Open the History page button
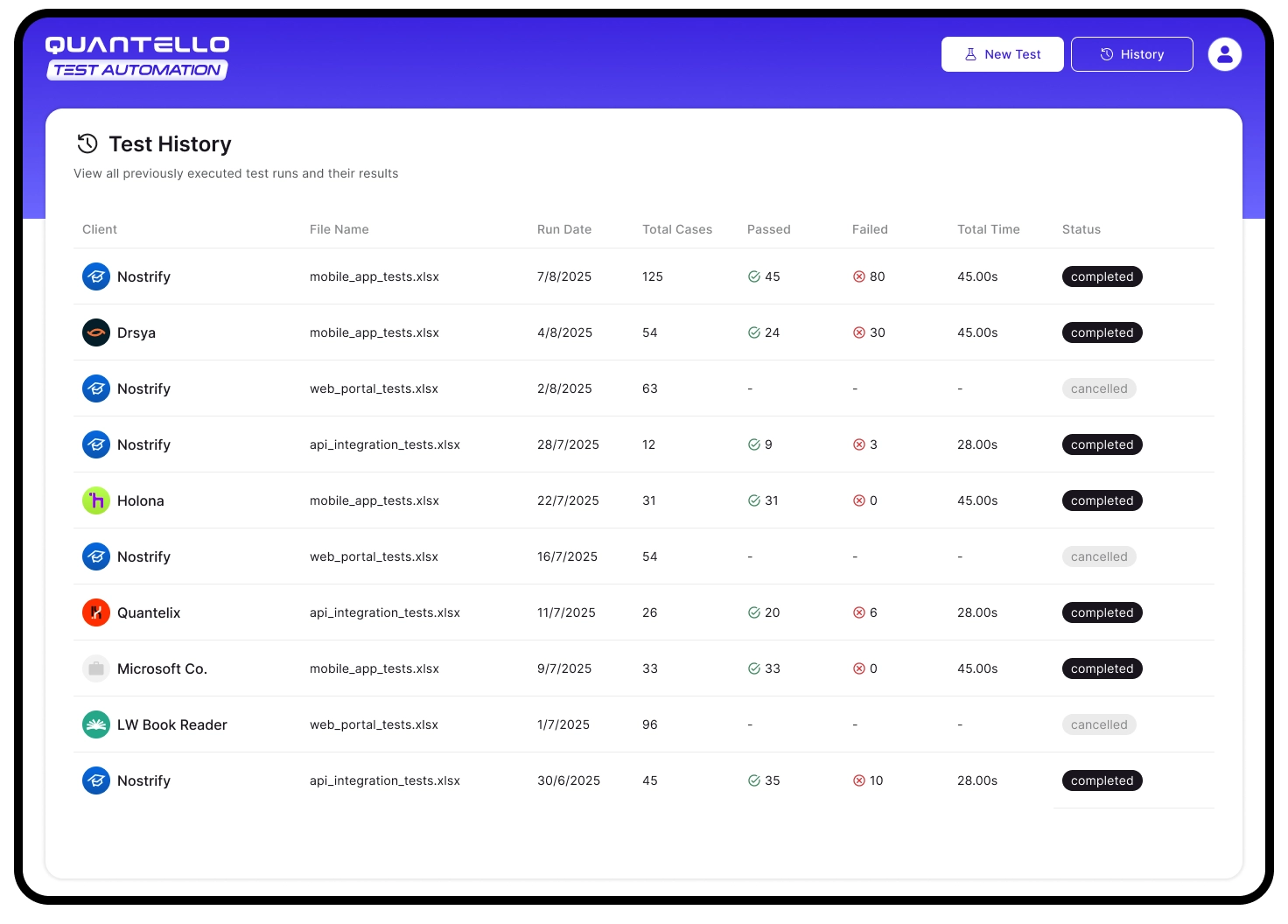Image resolution: width=1288 pixels, height=924 pixels. click(x=1131, y=54)
